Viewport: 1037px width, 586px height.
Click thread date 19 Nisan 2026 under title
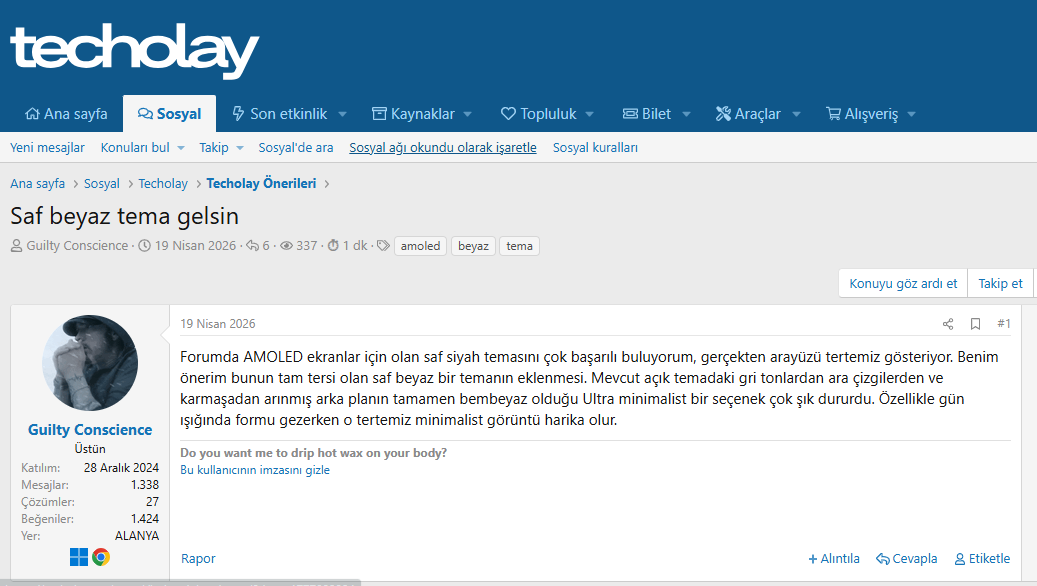click(x=195, y=245)
